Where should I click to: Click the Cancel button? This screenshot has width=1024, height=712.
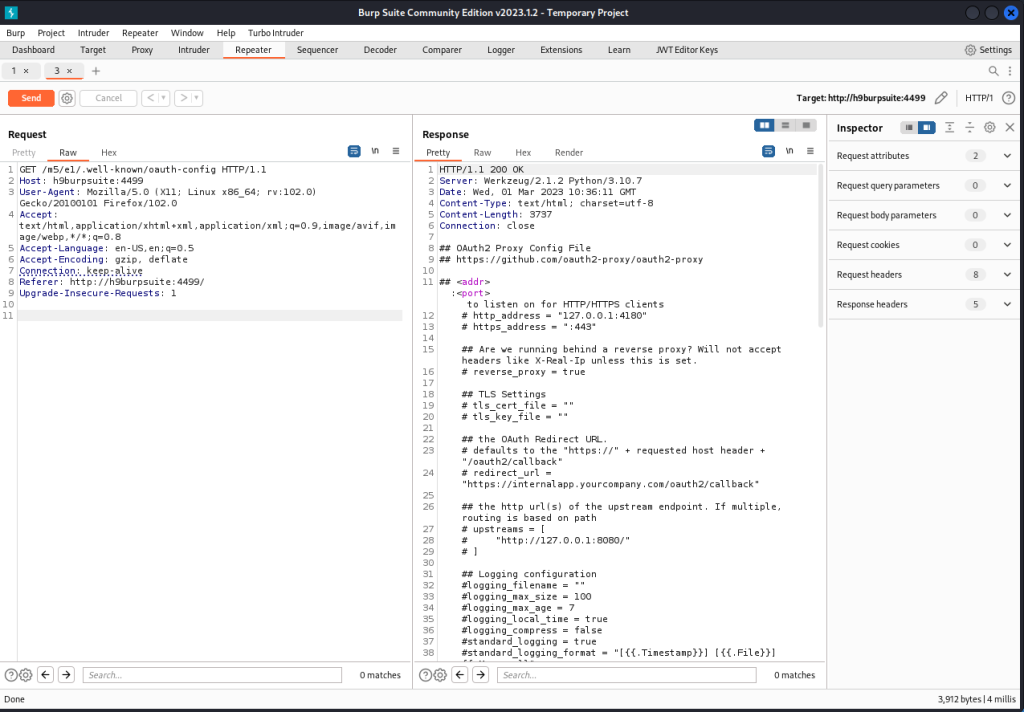pyautogui.click(x=108, y=98)
